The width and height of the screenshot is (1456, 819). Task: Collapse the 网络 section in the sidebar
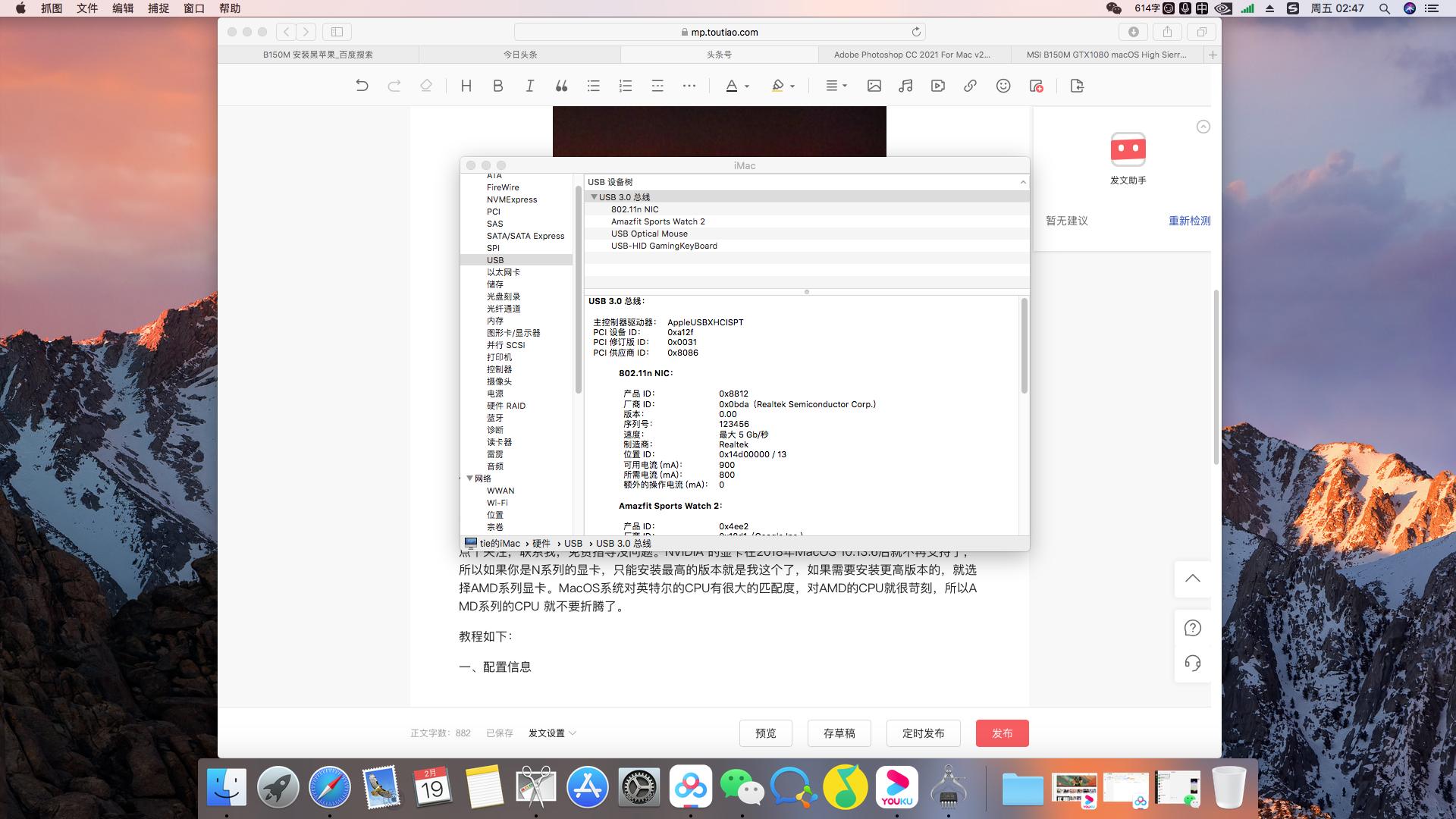[x=469, y=479]
